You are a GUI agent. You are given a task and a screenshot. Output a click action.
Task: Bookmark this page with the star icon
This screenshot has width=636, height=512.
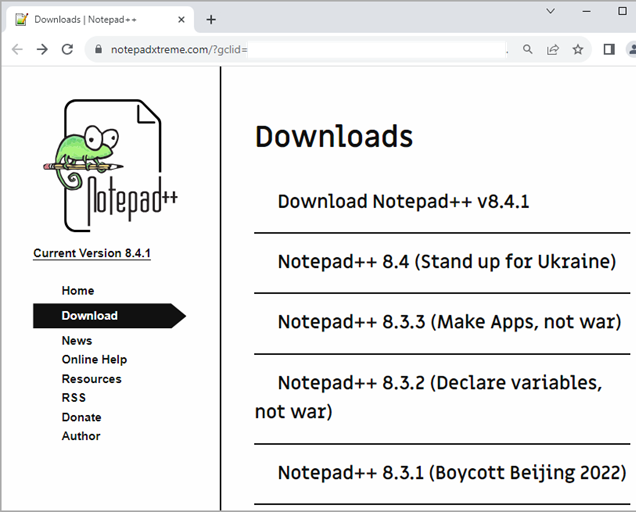tap(578, 49)
